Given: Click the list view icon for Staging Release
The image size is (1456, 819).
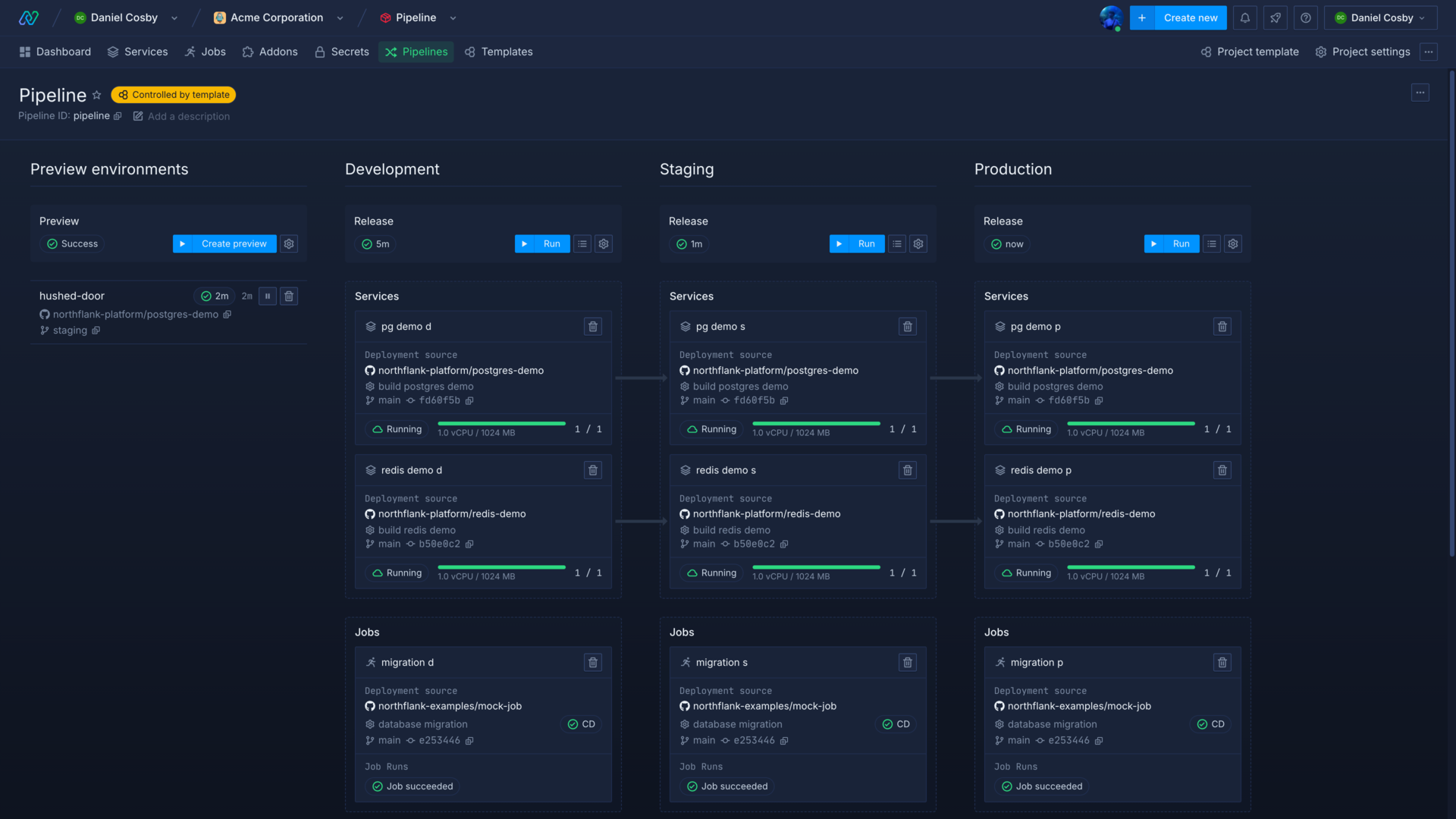Looking at the screenshot, I should click(x=897, y=244).
